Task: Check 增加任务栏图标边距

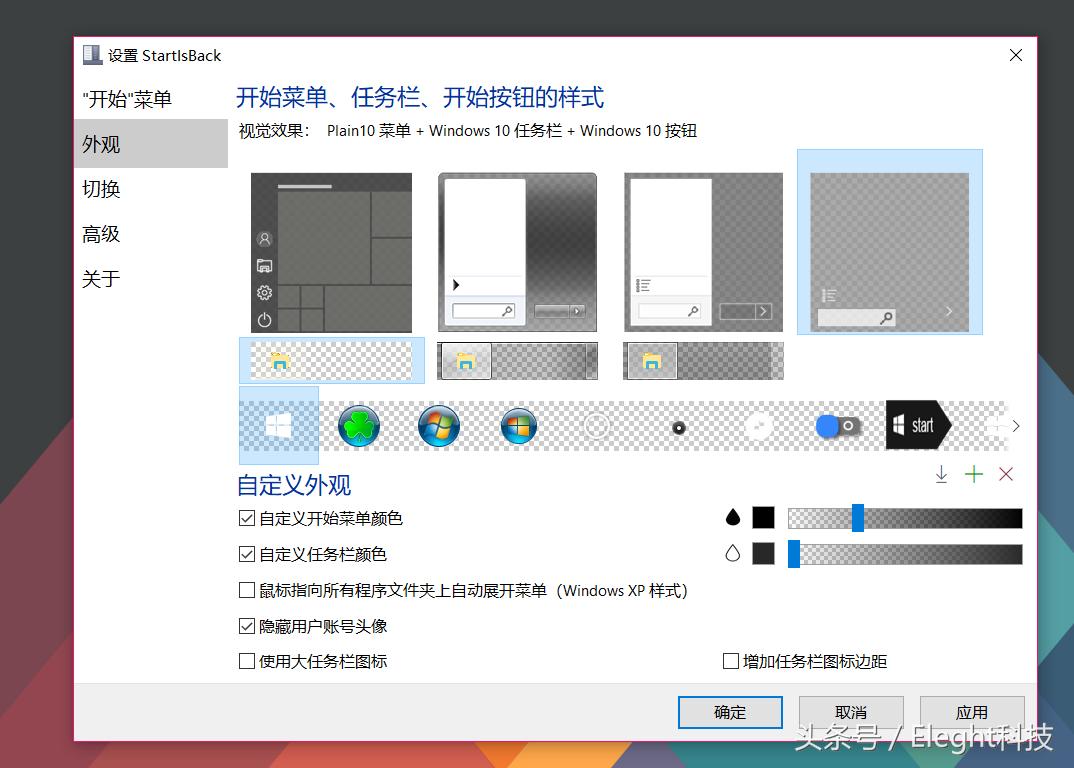Action: click(x=731, y=661)
